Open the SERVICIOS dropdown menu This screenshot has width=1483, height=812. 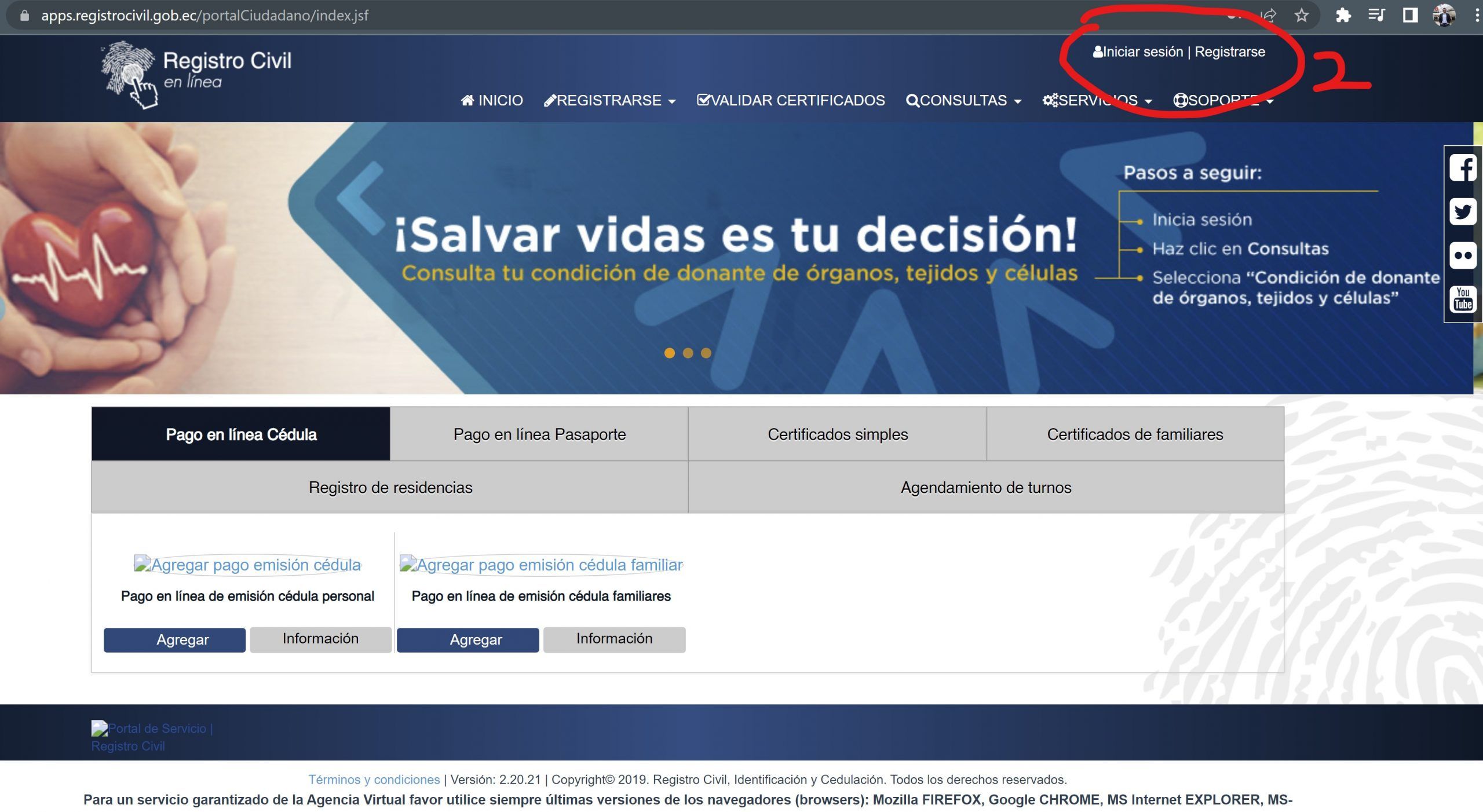1097,101
